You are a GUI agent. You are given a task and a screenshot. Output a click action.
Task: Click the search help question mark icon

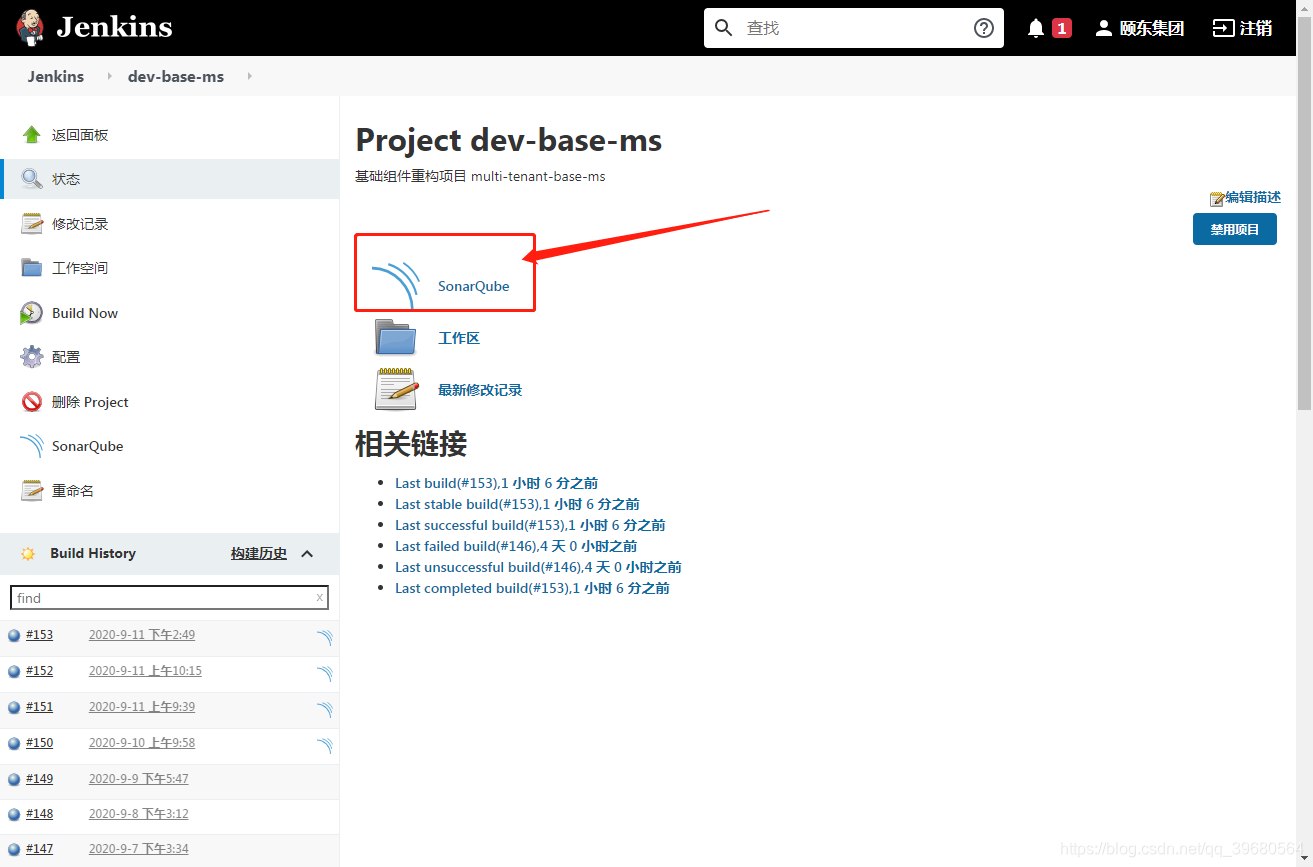click(x=984, y=28)
